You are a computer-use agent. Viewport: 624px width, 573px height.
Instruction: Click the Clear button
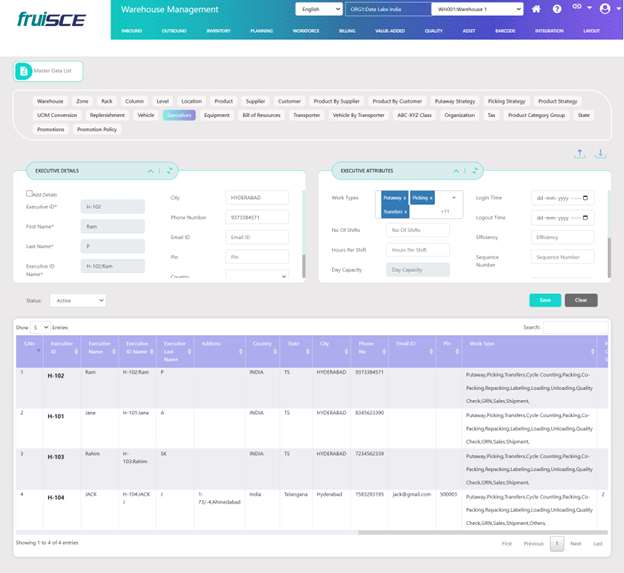[x=581, y=300]
